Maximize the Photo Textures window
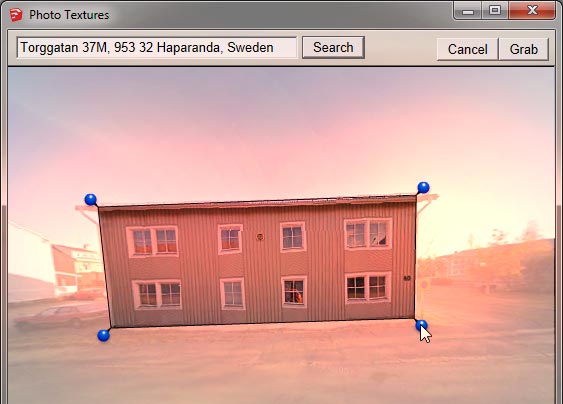This screenshot has width=563, height=404. click(495, 10)
